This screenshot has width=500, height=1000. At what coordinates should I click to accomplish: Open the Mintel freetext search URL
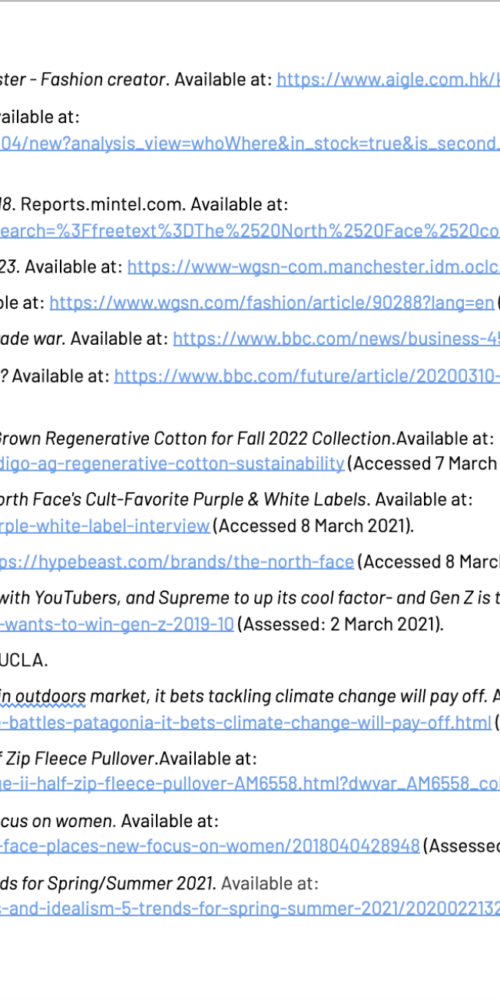point(250,230)
